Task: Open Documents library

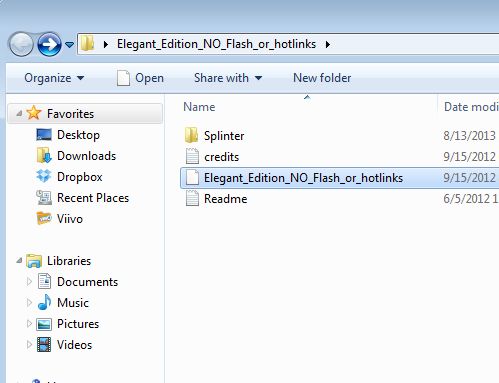Action: 87,282
